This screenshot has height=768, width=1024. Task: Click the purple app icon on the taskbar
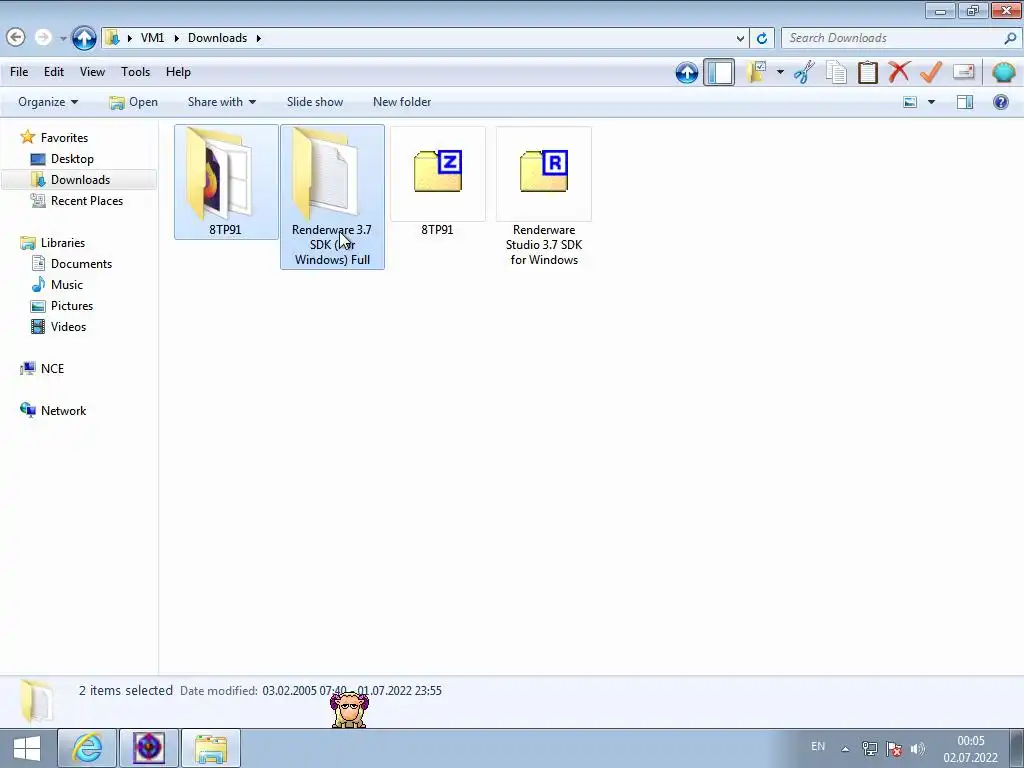[149, 748]
